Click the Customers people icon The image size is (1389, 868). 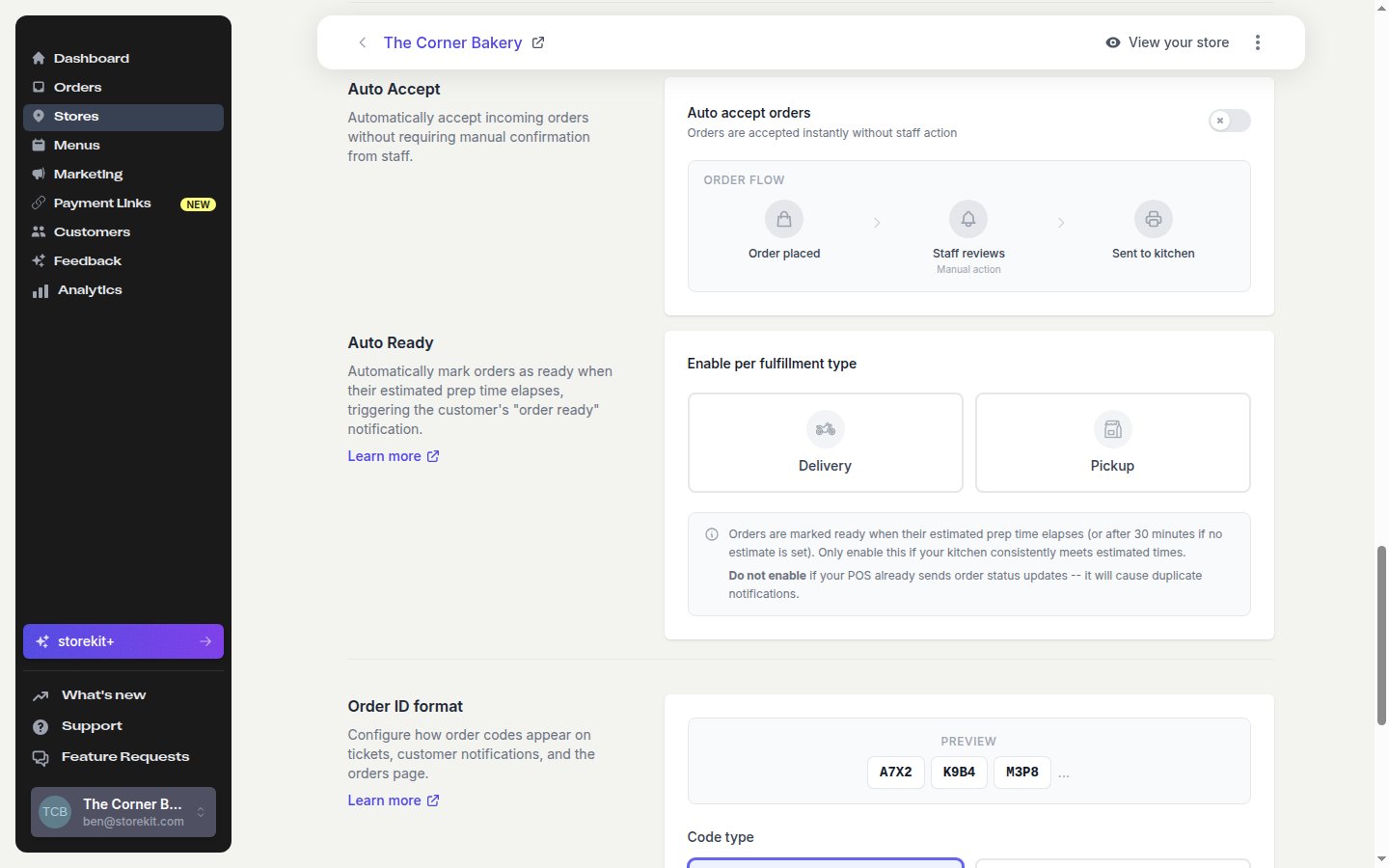click(x=39, y=232)
